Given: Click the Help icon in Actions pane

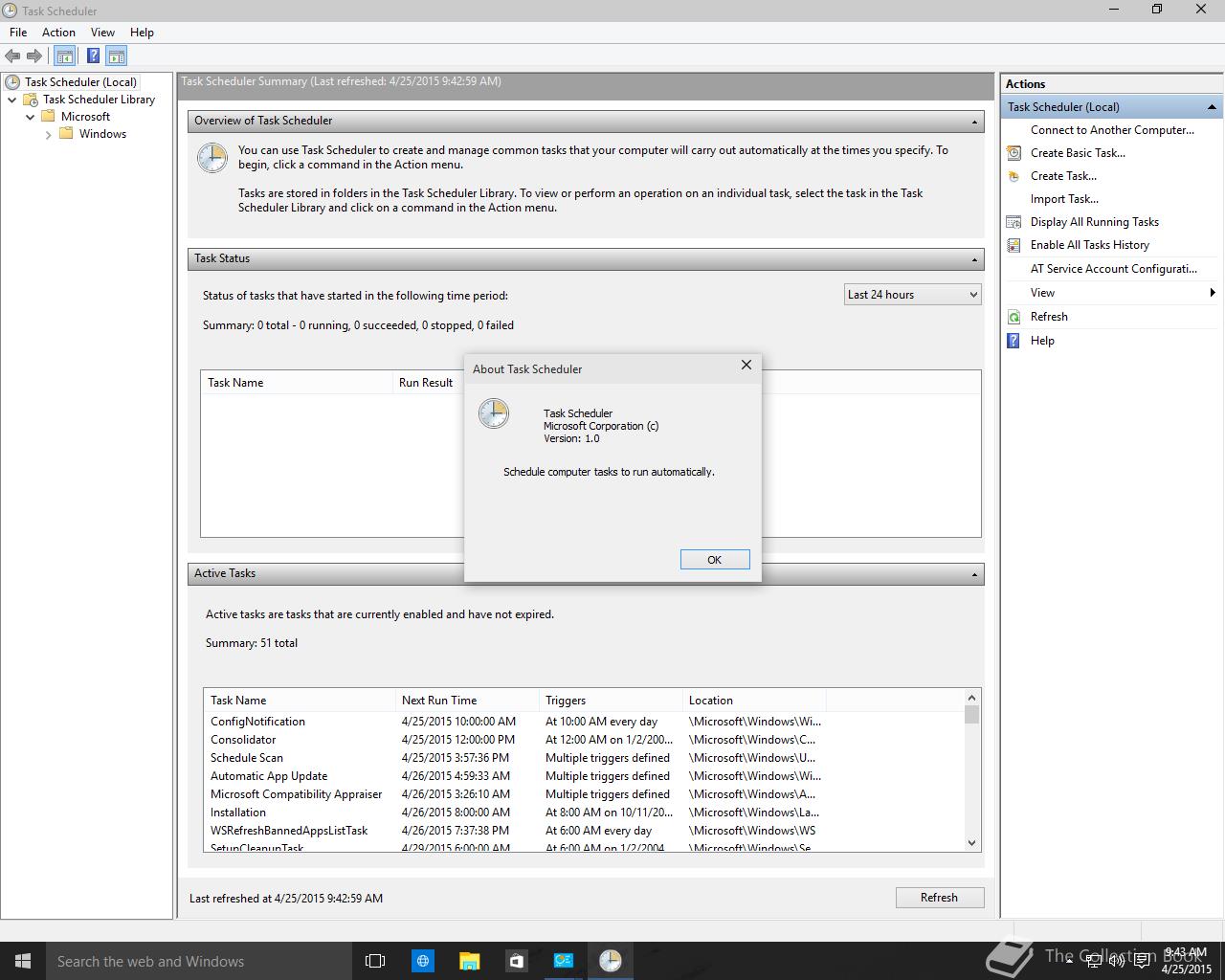Looking at the screenshot, I should pos(1013,341).
